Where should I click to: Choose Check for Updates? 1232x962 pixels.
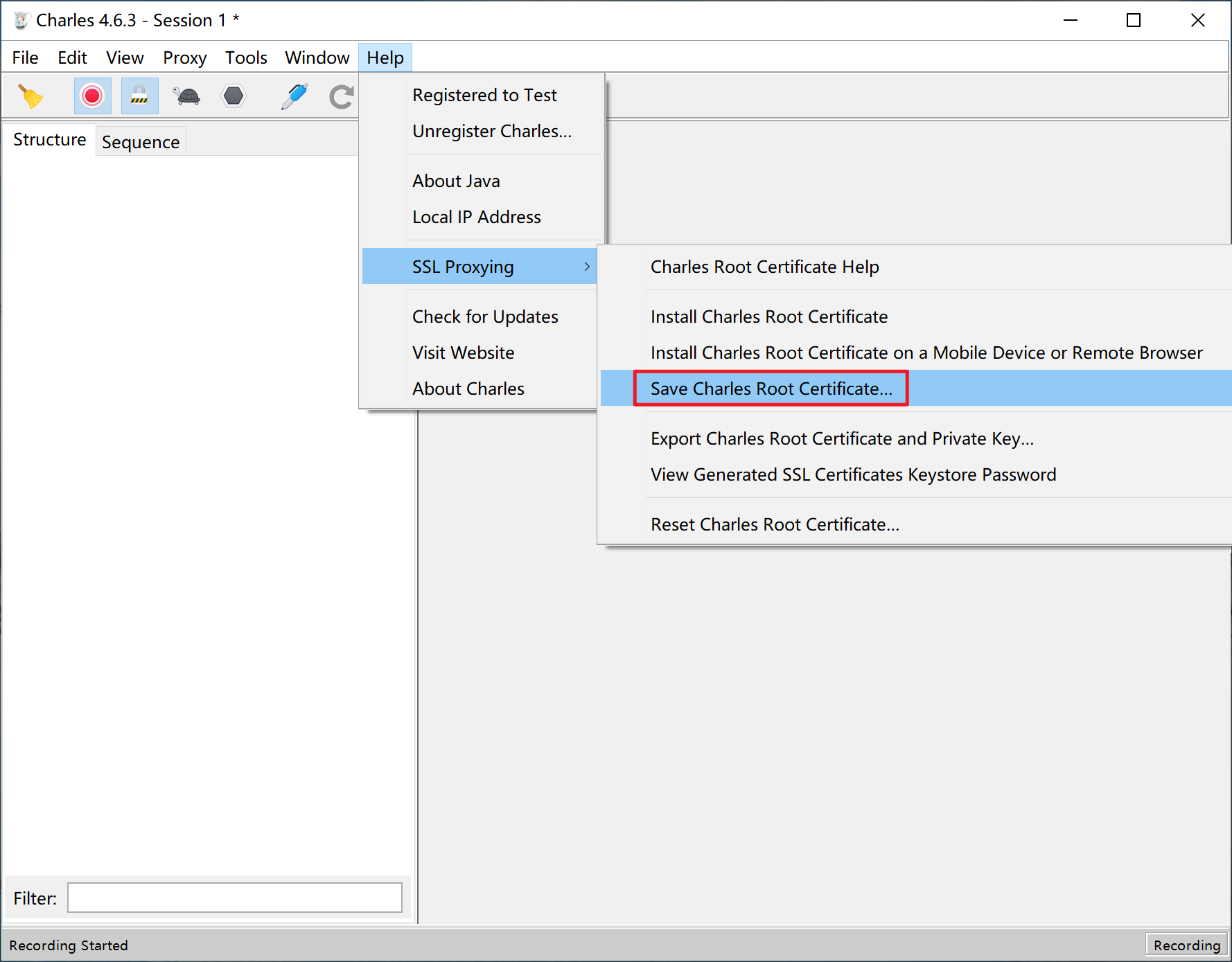tap(484, 317)
